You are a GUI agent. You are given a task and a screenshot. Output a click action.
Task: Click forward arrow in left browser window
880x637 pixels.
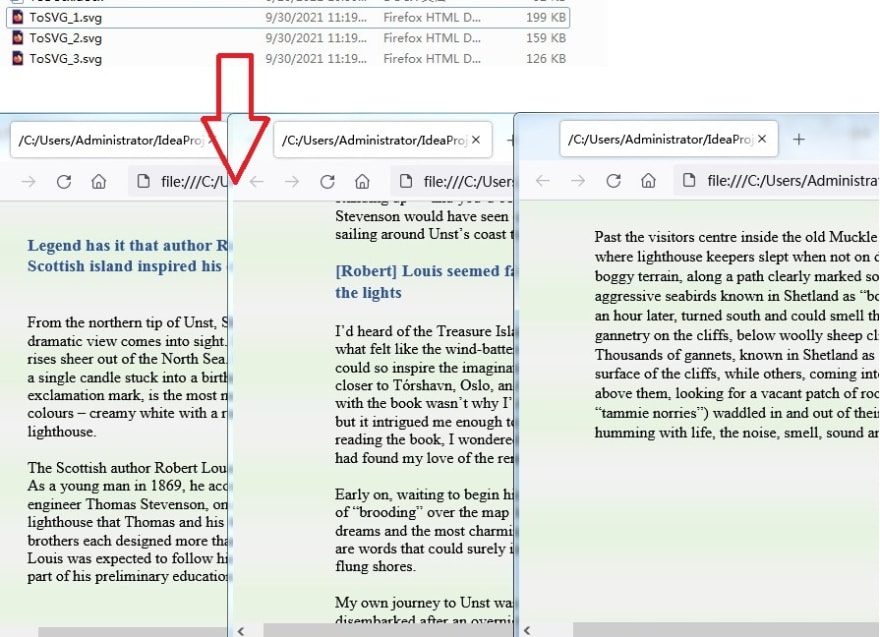[29, 181]
